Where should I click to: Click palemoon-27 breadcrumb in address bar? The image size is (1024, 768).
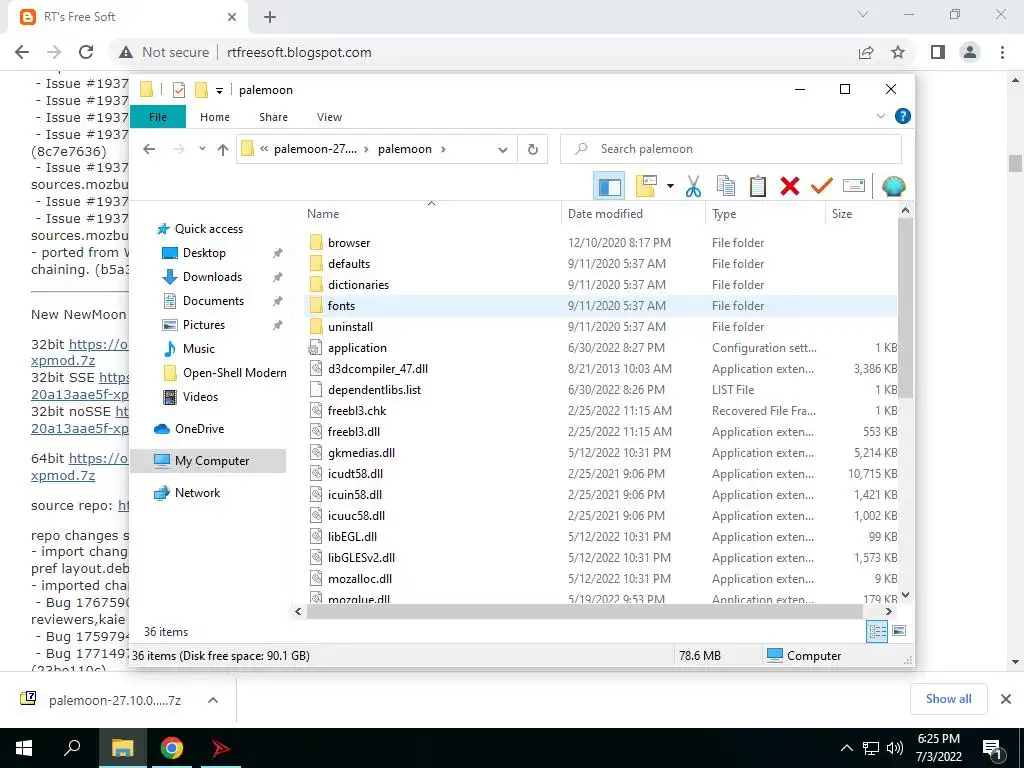click(315, 149)
